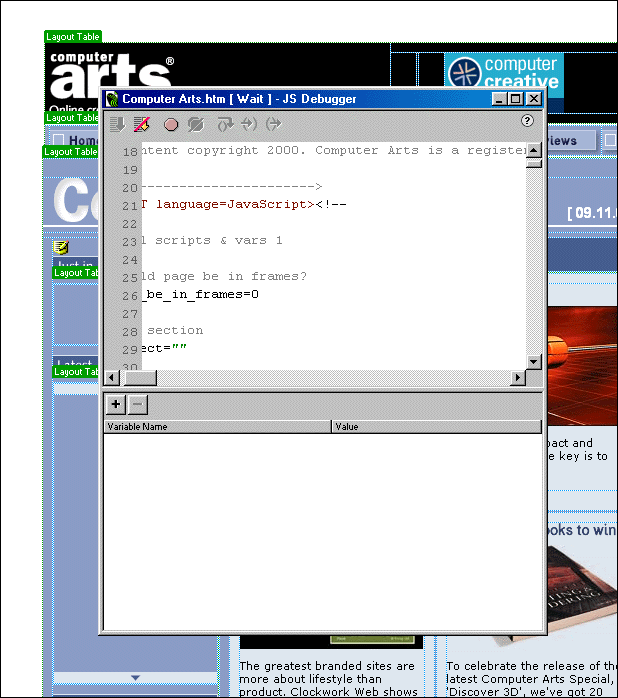Click line number 26 in the gutter
The width and height of the screenshot is (618, 698).
130,296
